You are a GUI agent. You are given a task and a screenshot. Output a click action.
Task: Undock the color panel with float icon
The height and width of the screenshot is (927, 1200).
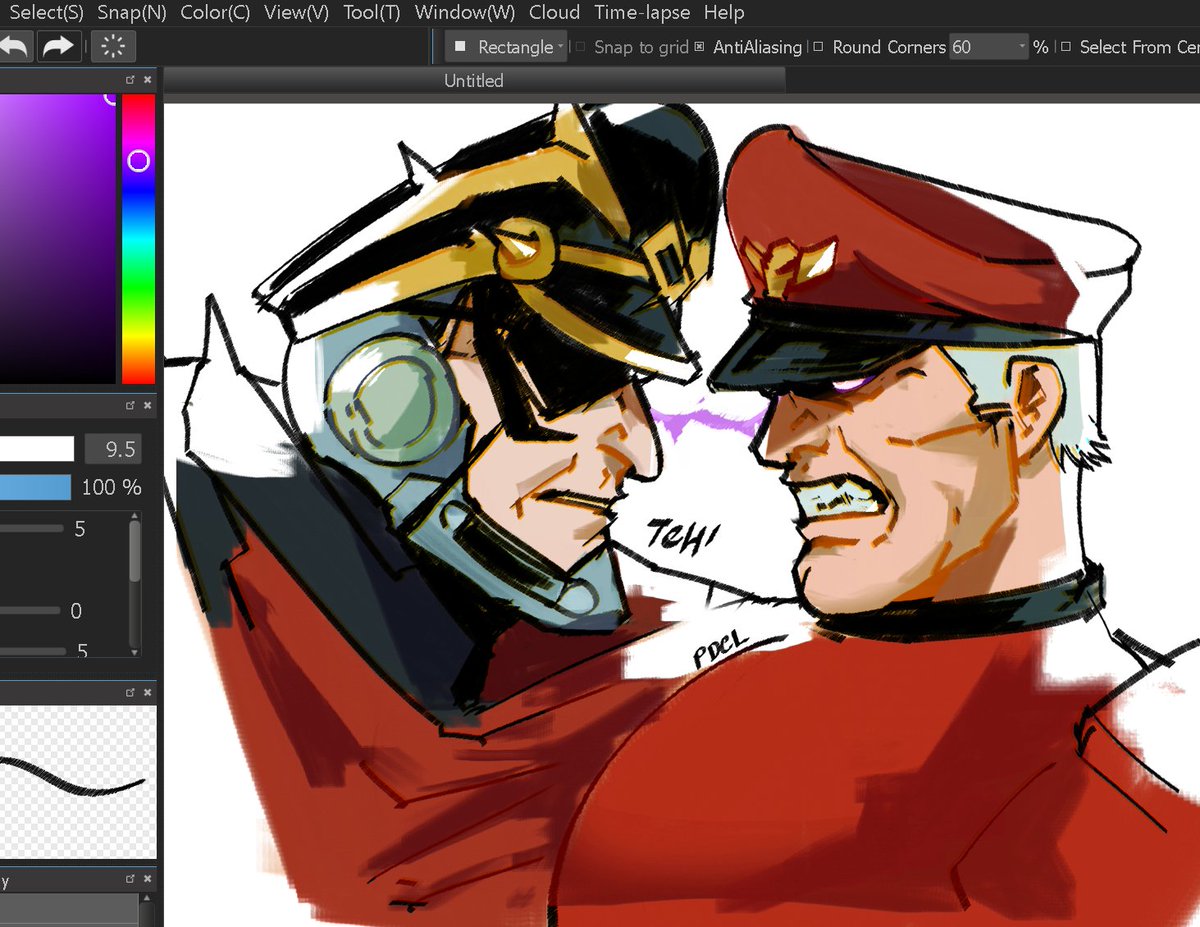click(x=130, y=79)
